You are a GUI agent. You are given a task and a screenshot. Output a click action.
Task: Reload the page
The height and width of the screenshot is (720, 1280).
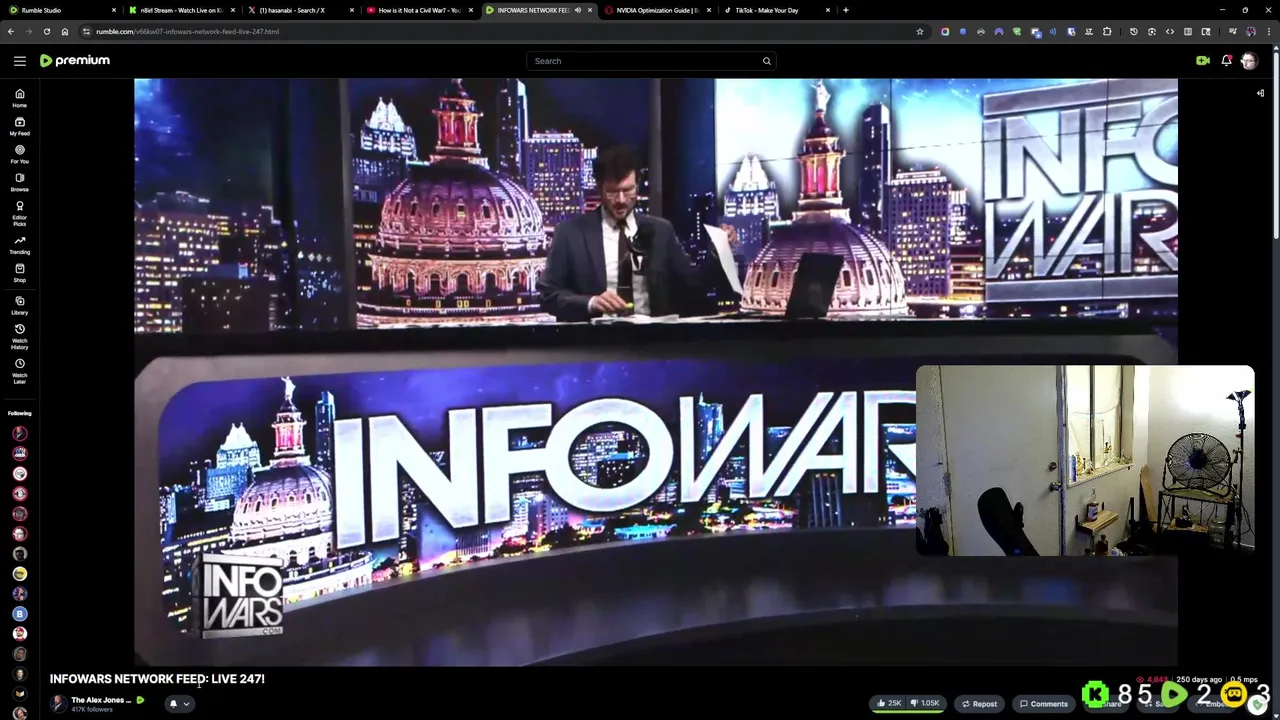[46, 31]
